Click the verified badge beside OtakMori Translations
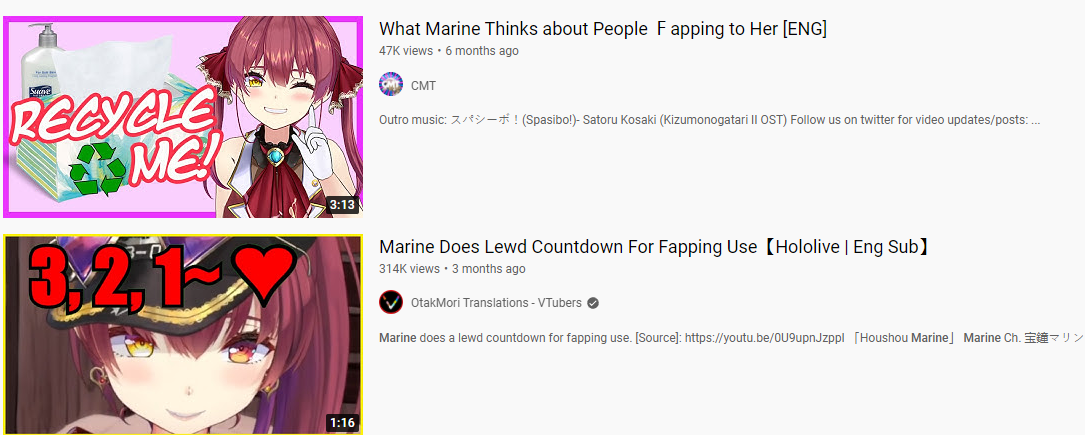 click(593, 303)
